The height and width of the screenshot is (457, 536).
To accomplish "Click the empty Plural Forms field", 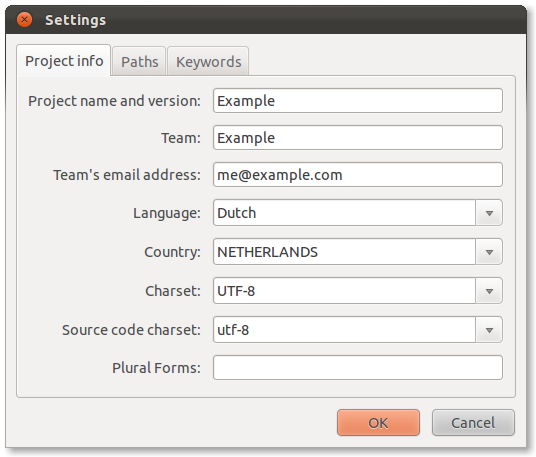I will [x=358, y=368].
